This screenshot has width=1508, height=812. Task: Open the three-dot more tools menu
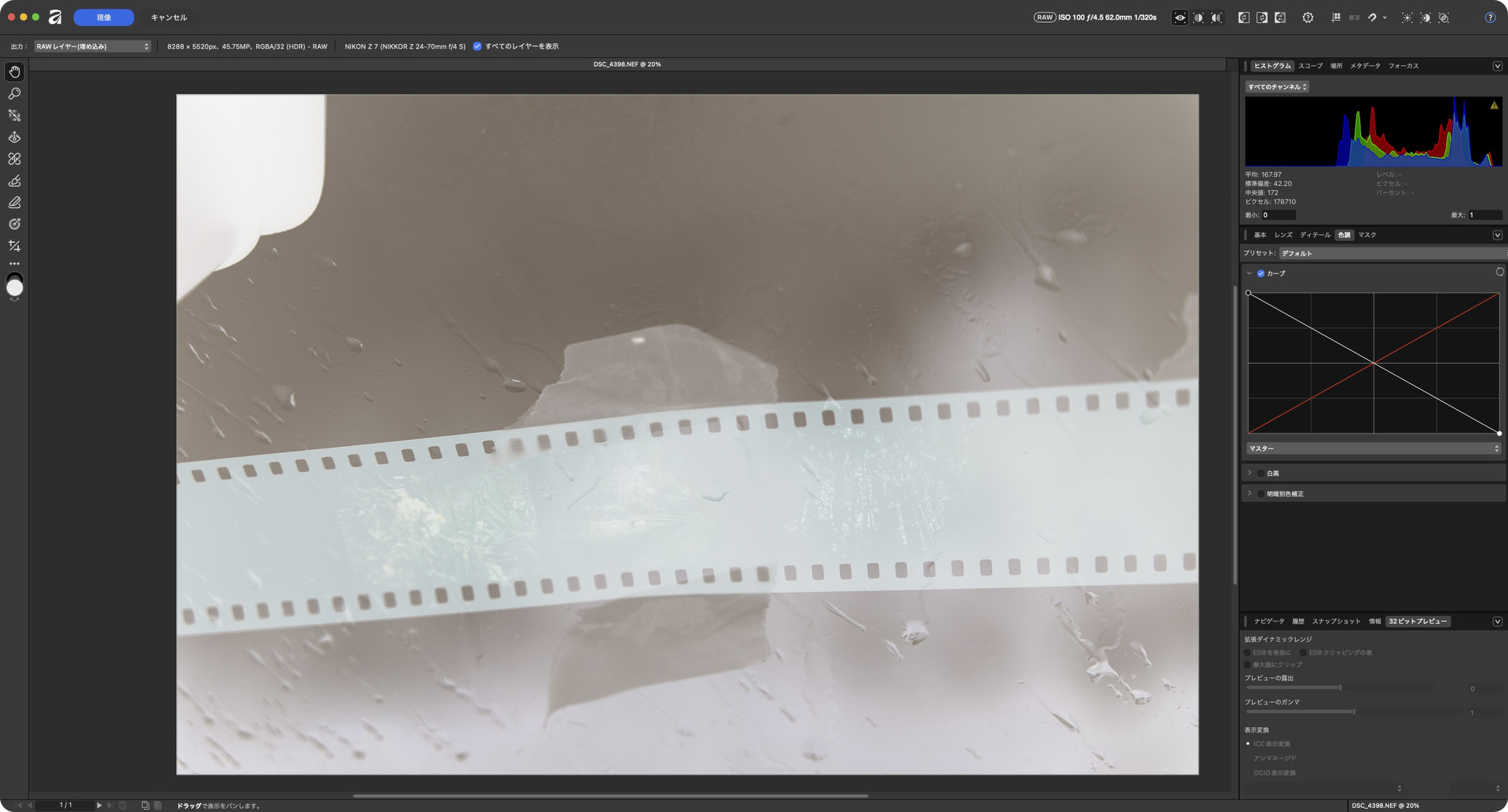(14, 264)
